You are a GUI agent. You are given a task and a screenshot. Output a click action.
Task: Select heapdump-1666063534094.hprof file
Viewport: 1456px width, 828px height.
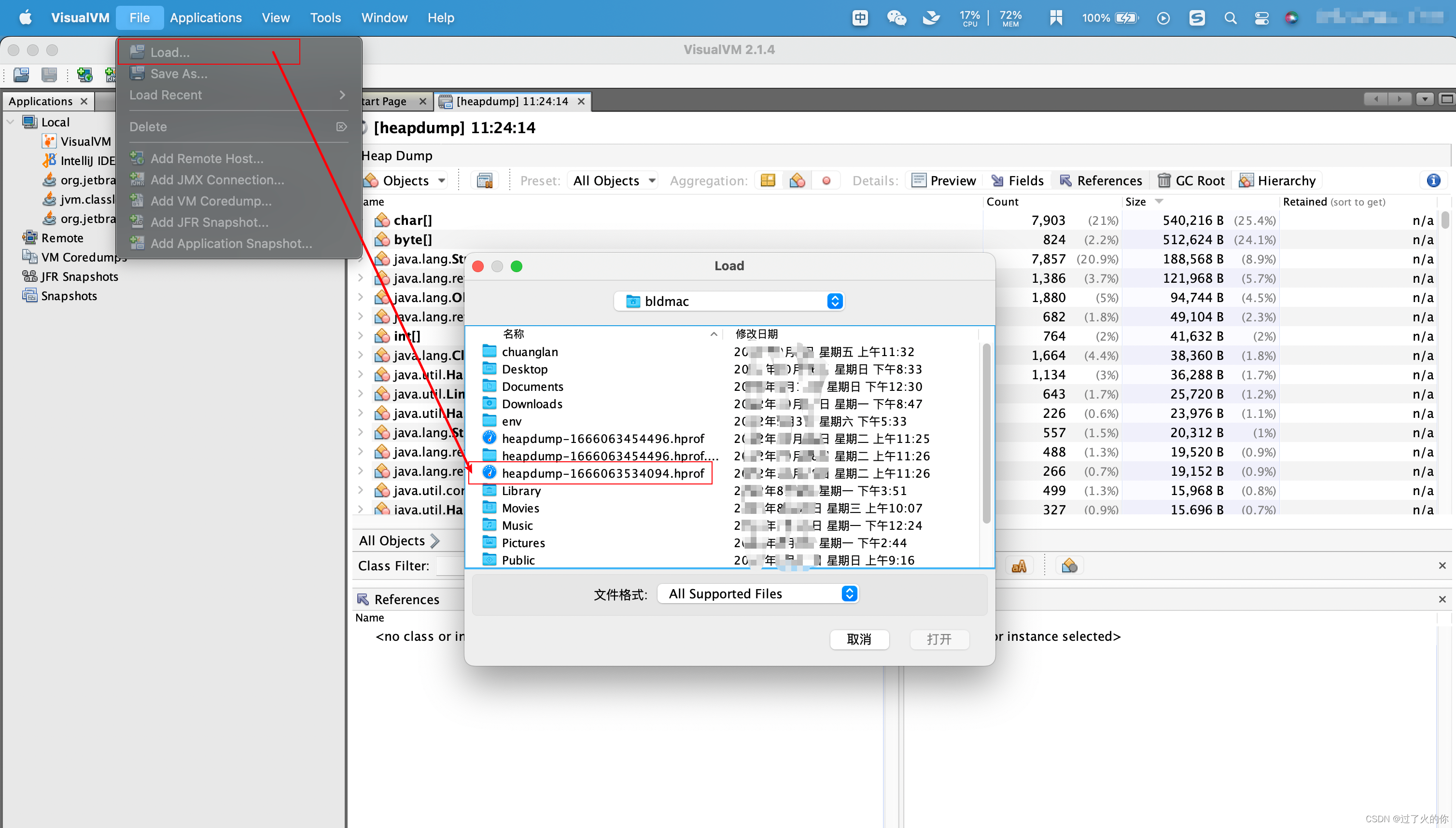(x=602, y=473)
